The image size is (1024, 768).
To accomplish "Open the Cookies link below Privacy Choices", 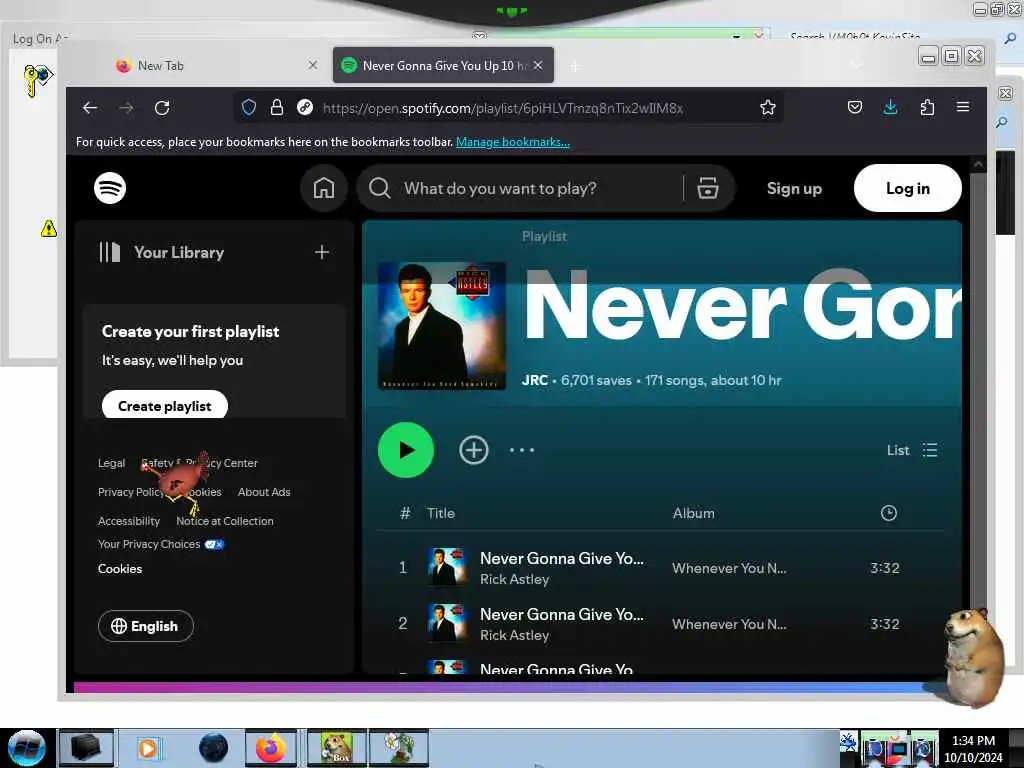I will 120,569.
